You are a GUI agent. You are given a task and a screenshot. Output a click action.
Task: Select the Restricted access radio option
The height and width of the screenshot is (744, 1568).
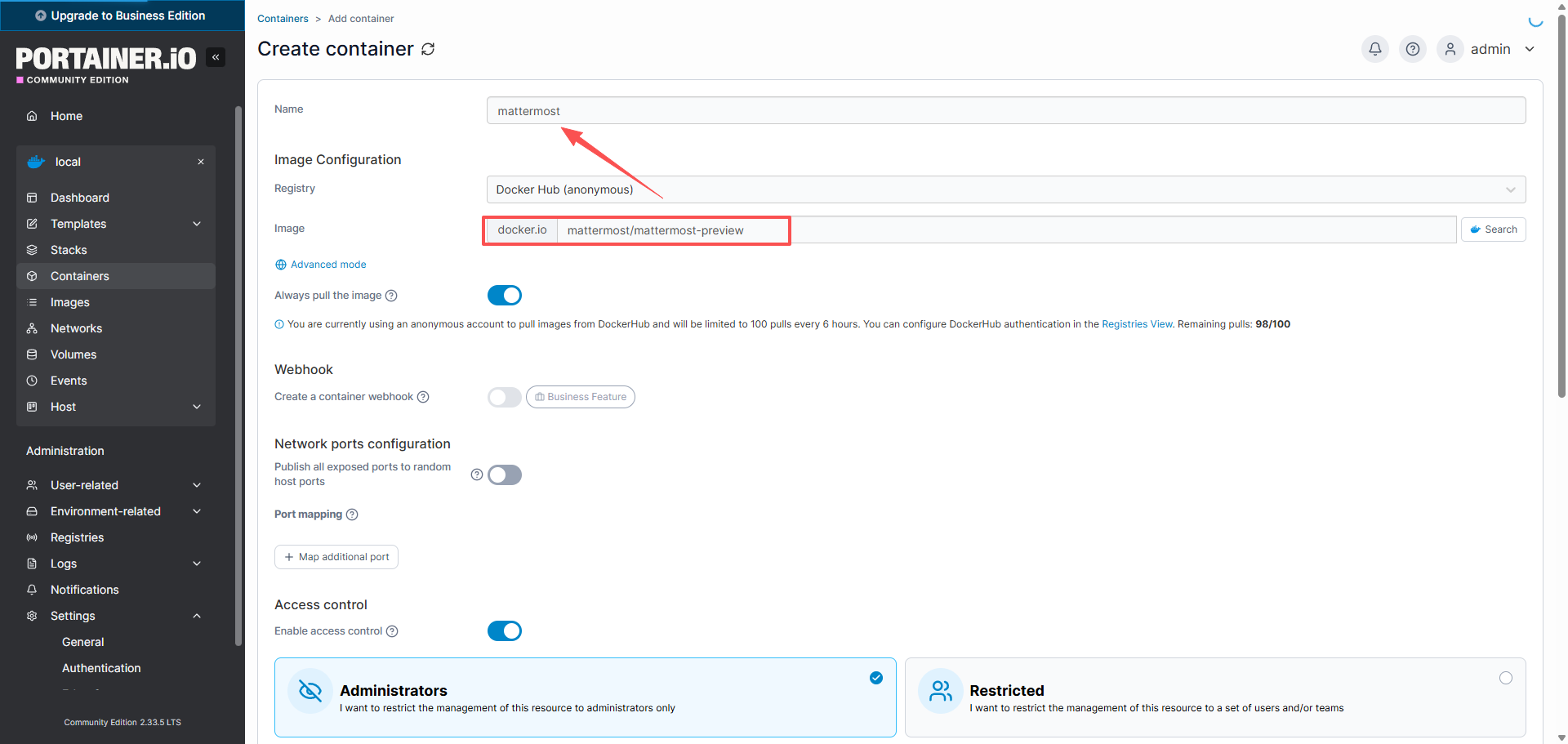tap(1506, 678)
